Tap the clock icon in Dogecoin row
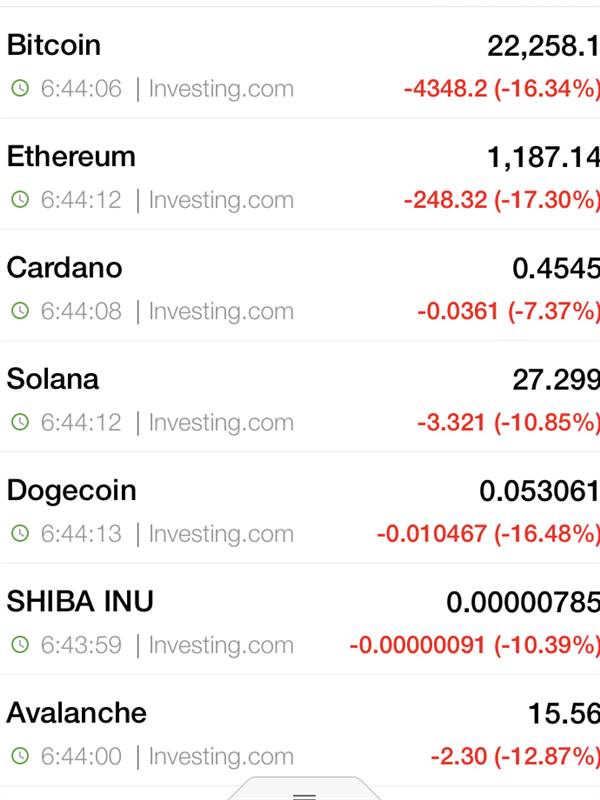The height and width of the screenshot is (800, 600). (20, 533)
